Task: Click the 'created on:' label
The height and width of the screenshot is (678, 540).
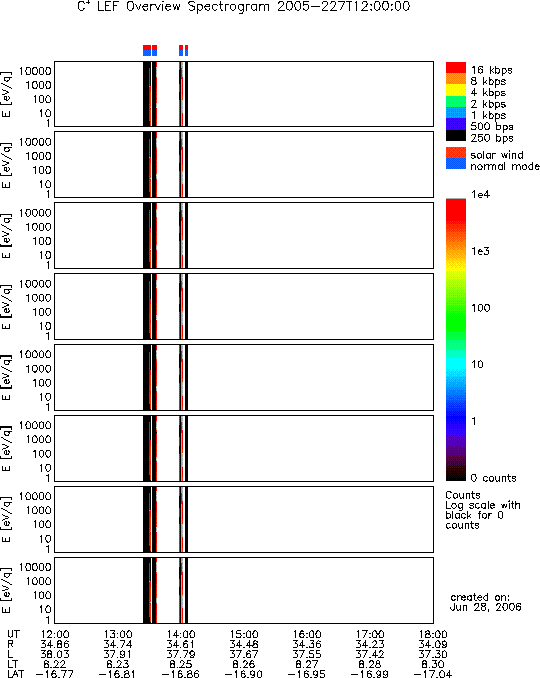Action: click(x=480, y=597)
